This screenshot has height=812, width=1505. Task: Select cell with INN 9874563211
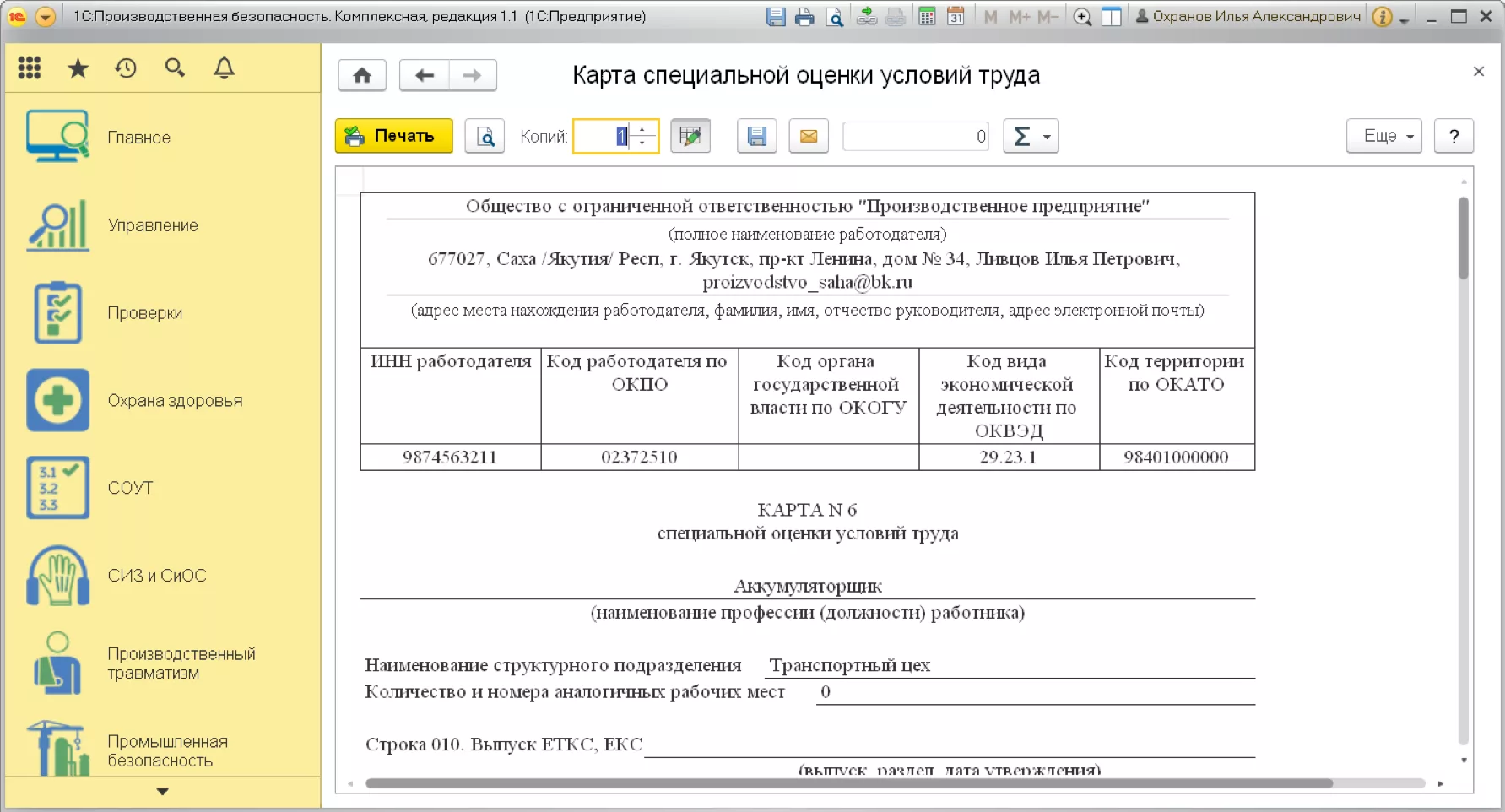click(450, 457)
